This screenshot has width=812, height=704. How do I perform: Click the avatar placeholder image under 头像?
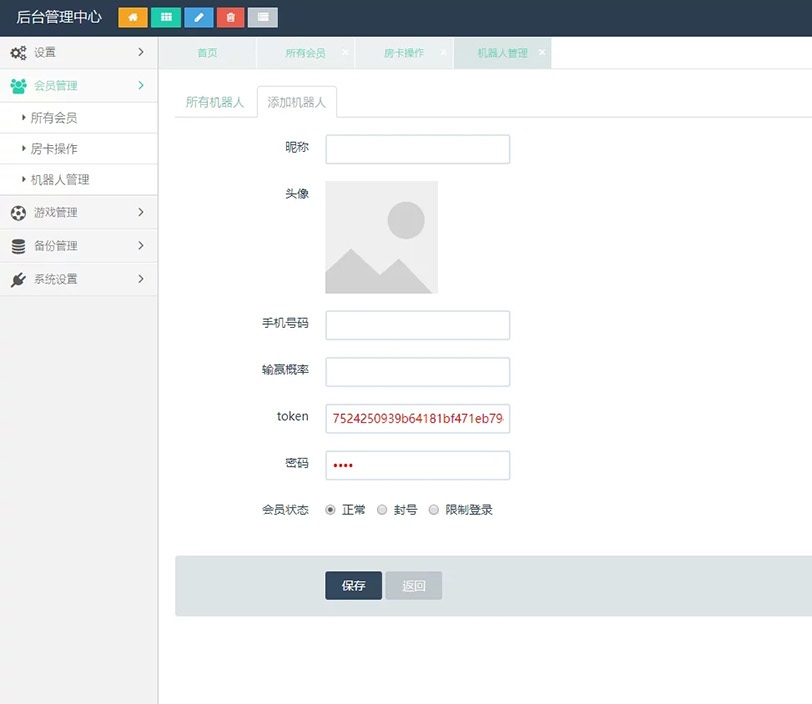point(381,237)
